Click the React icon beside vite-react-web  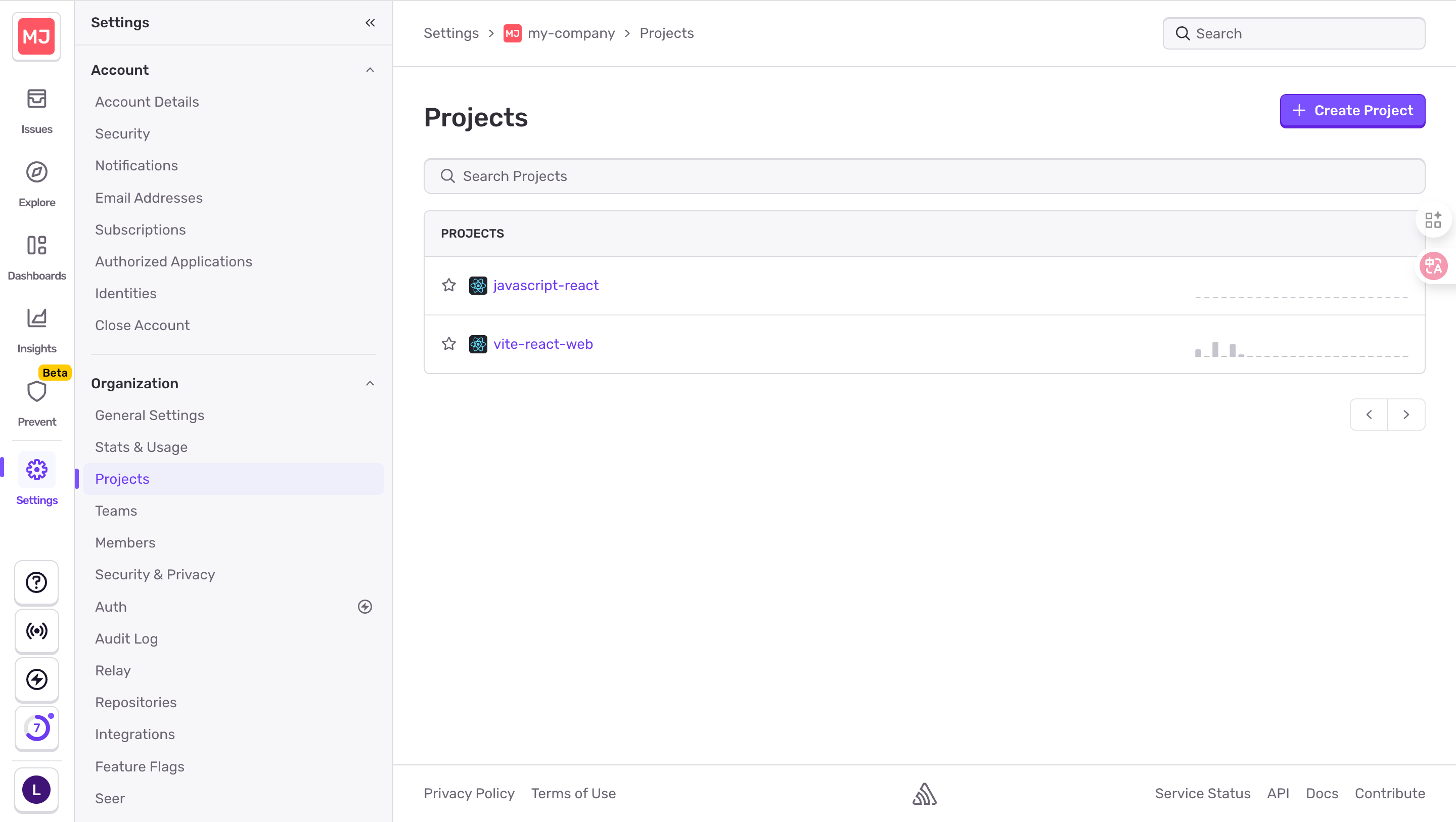tap(478, 344)
